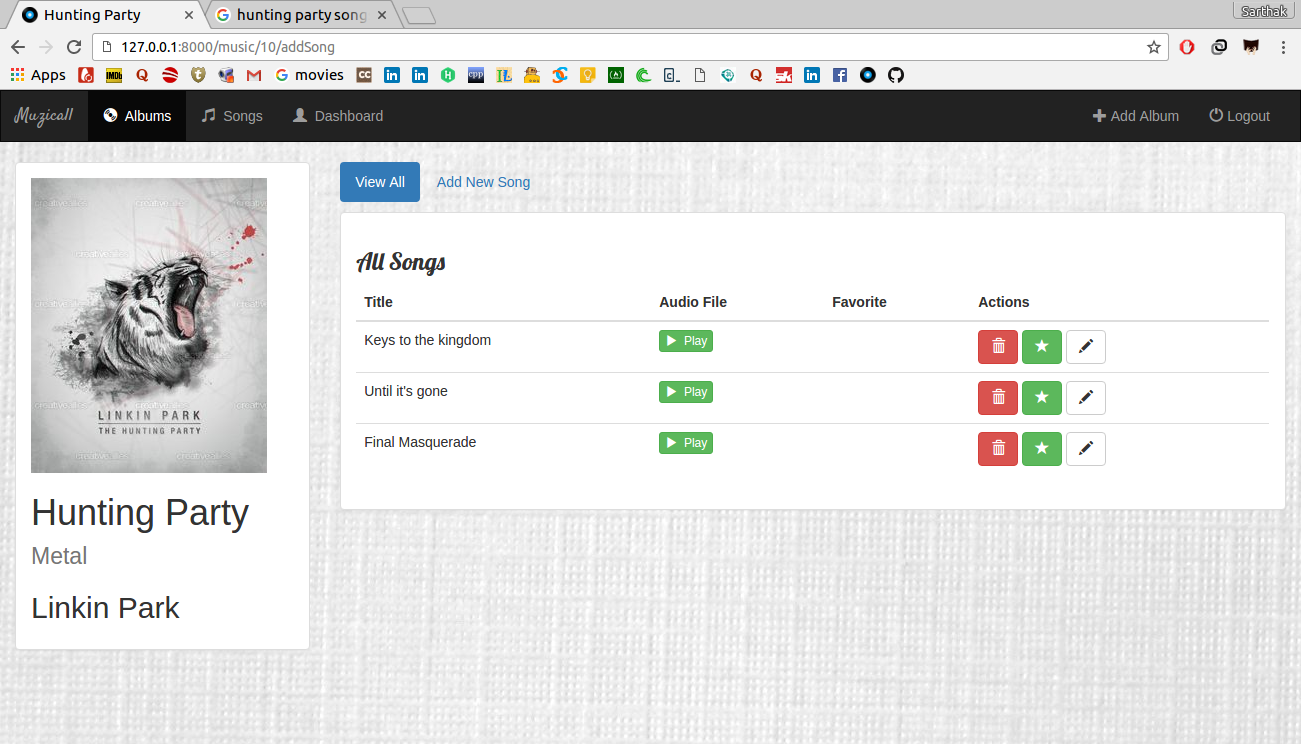The width and height of the screenshot is (1301, 744).
Task: Click the Keys to the kingdom title
Action: [x=428, y=340]
